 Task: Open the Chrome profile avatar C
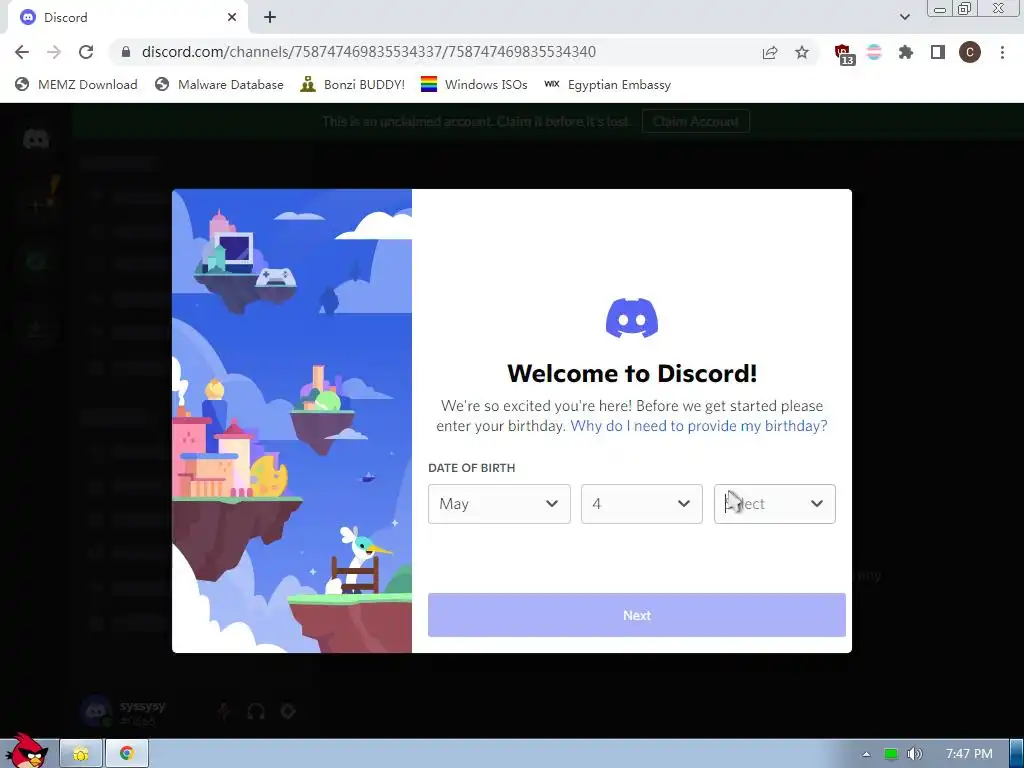970,52
